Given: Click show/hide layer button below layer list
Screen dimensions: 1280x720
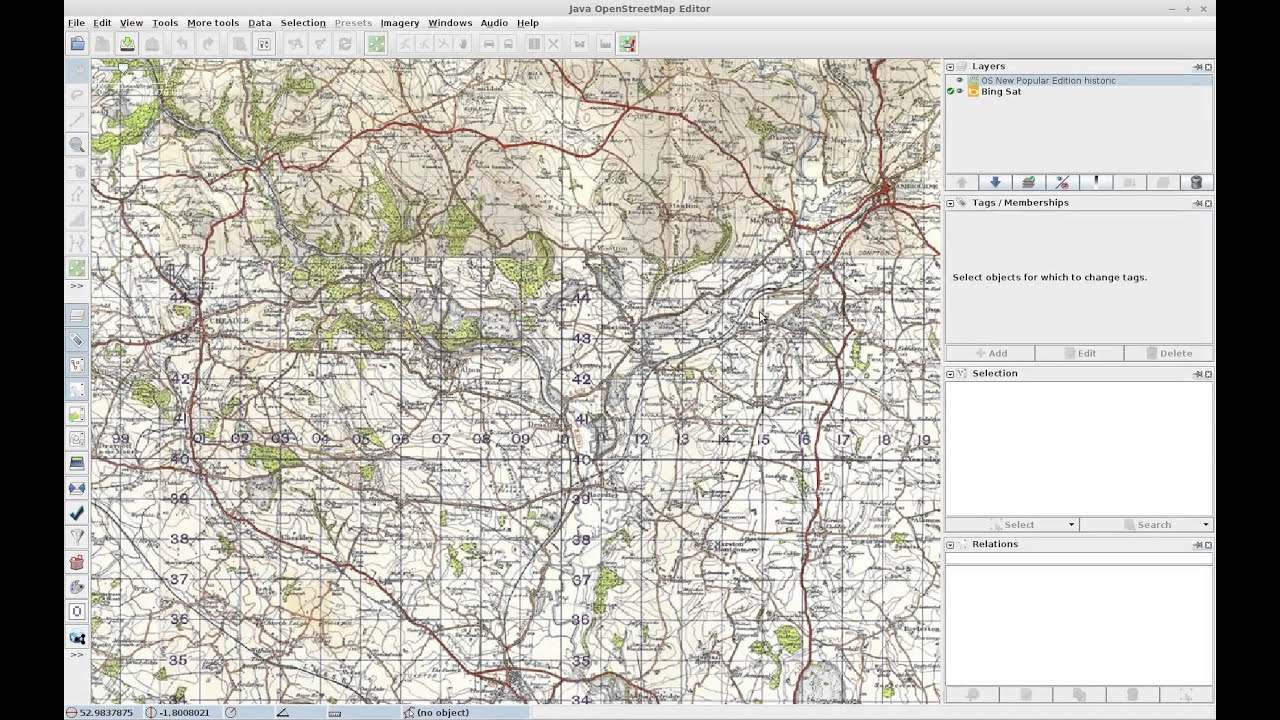Looking at the screenshot, I should [x=1062, y=183].
